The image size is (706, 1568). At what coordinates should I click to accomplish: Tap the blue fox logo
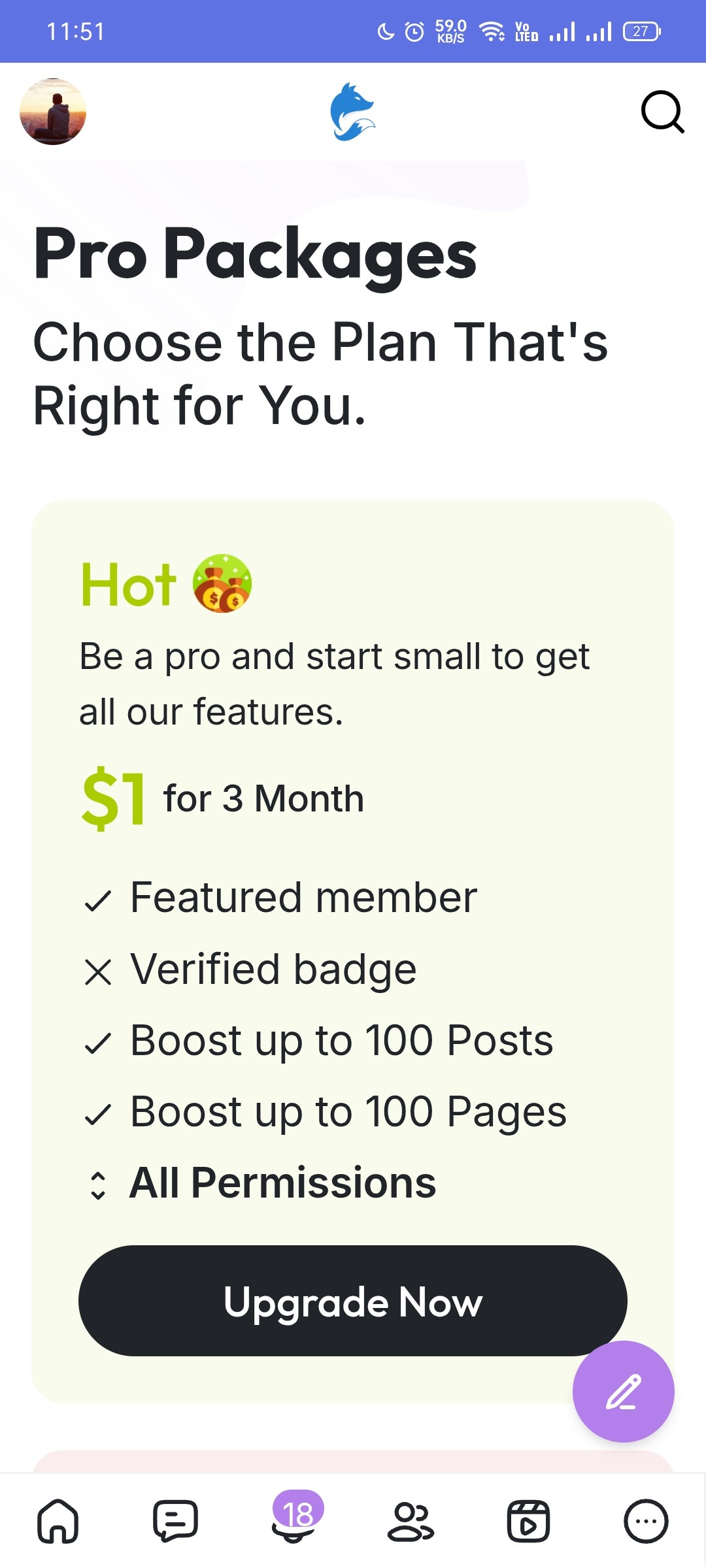352,112
